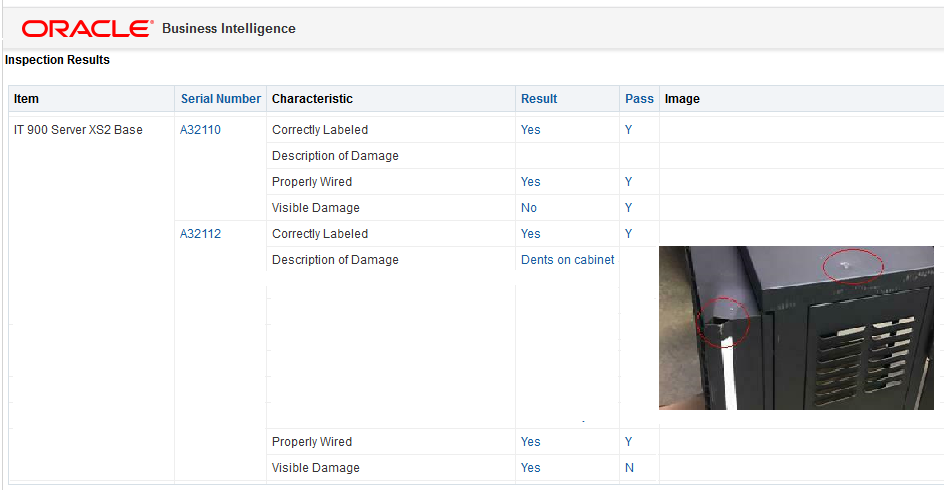The width and height of the screenshot is (944, 490).
Task: Click the No result for Visible Damage
Action: (529, 208)
